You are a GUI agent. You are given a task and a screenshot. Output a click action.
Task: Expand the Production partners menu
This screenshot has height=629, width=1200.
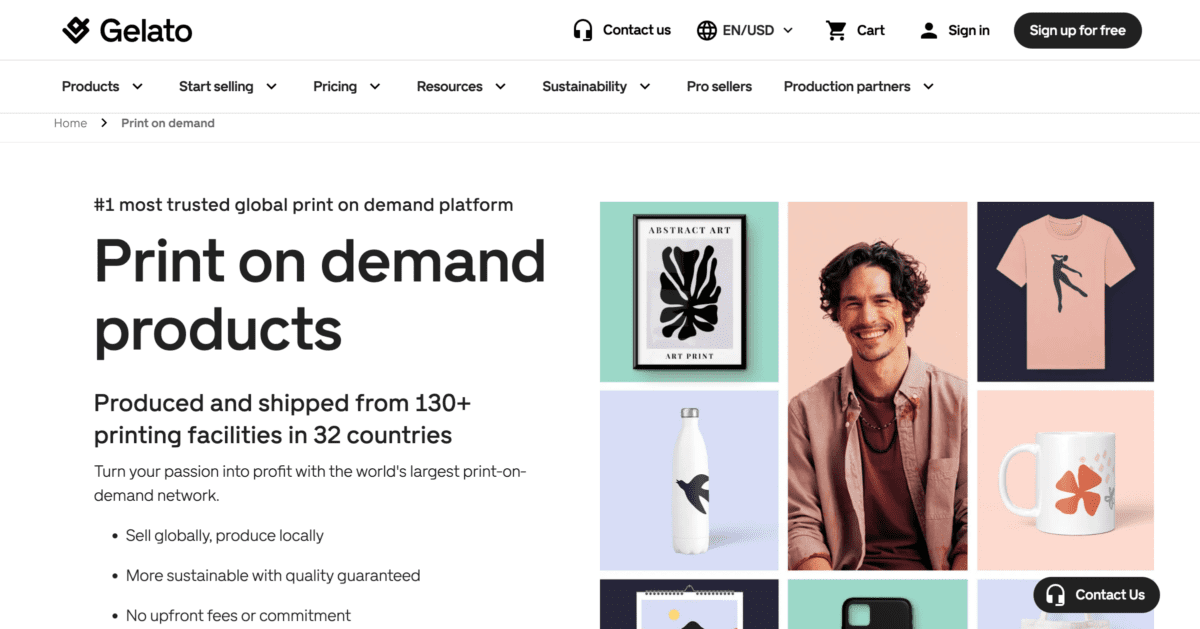click(859, 86)
